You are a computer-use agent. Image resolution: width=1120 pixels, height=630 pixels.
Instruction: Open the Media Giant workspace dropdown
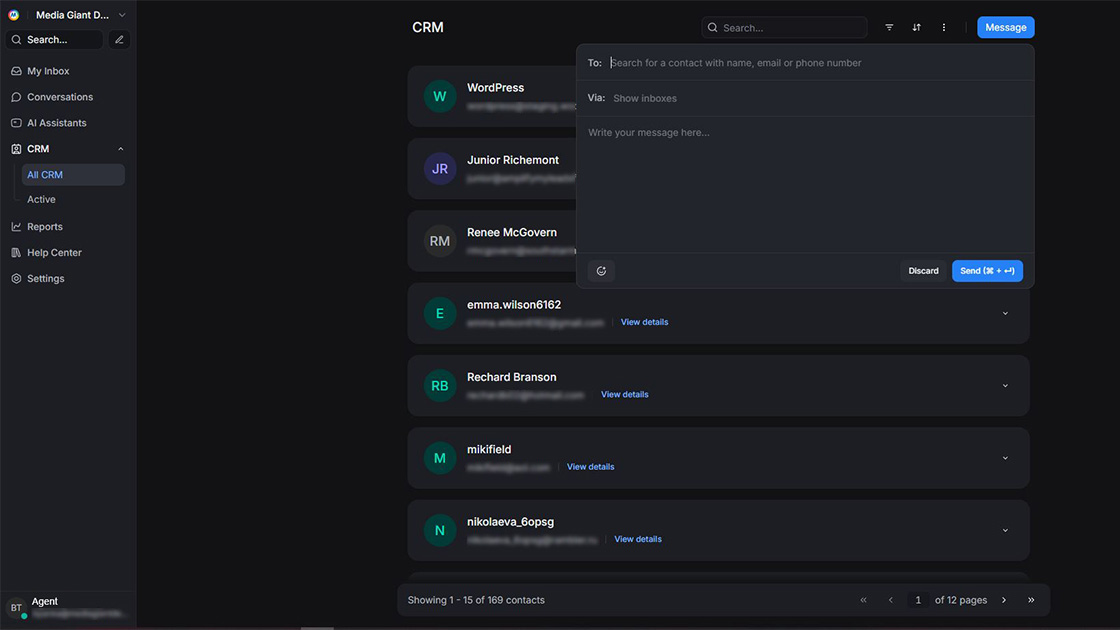122,15
